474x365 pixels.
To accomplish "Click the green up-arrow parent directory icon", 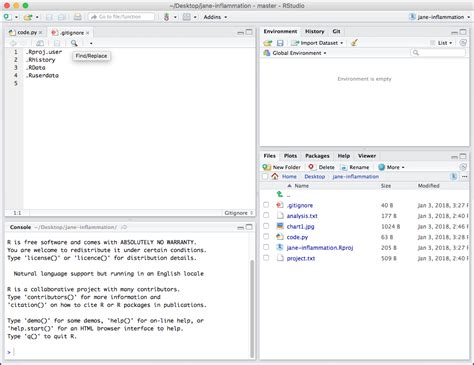I will point(280,194).
